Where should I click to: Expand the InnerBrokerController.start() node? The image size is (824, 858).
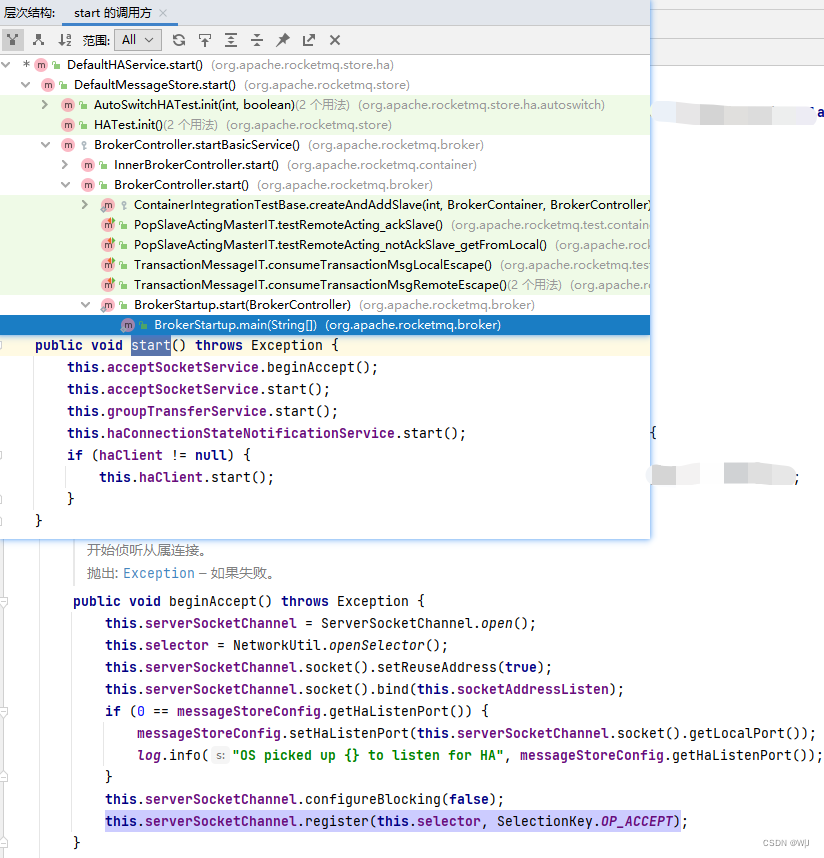65,165
